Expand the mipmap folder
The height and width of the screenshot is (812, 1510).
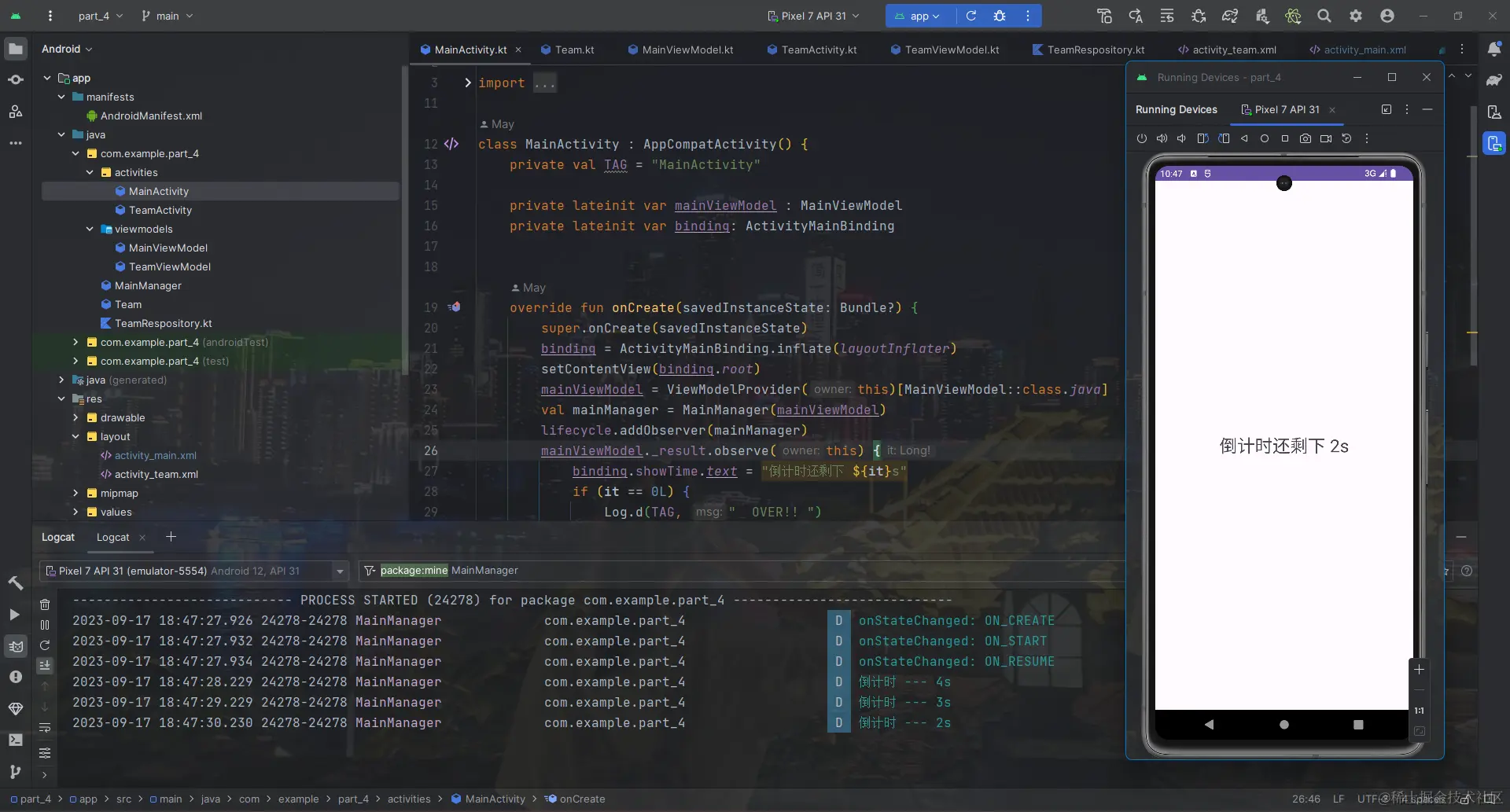75,493
